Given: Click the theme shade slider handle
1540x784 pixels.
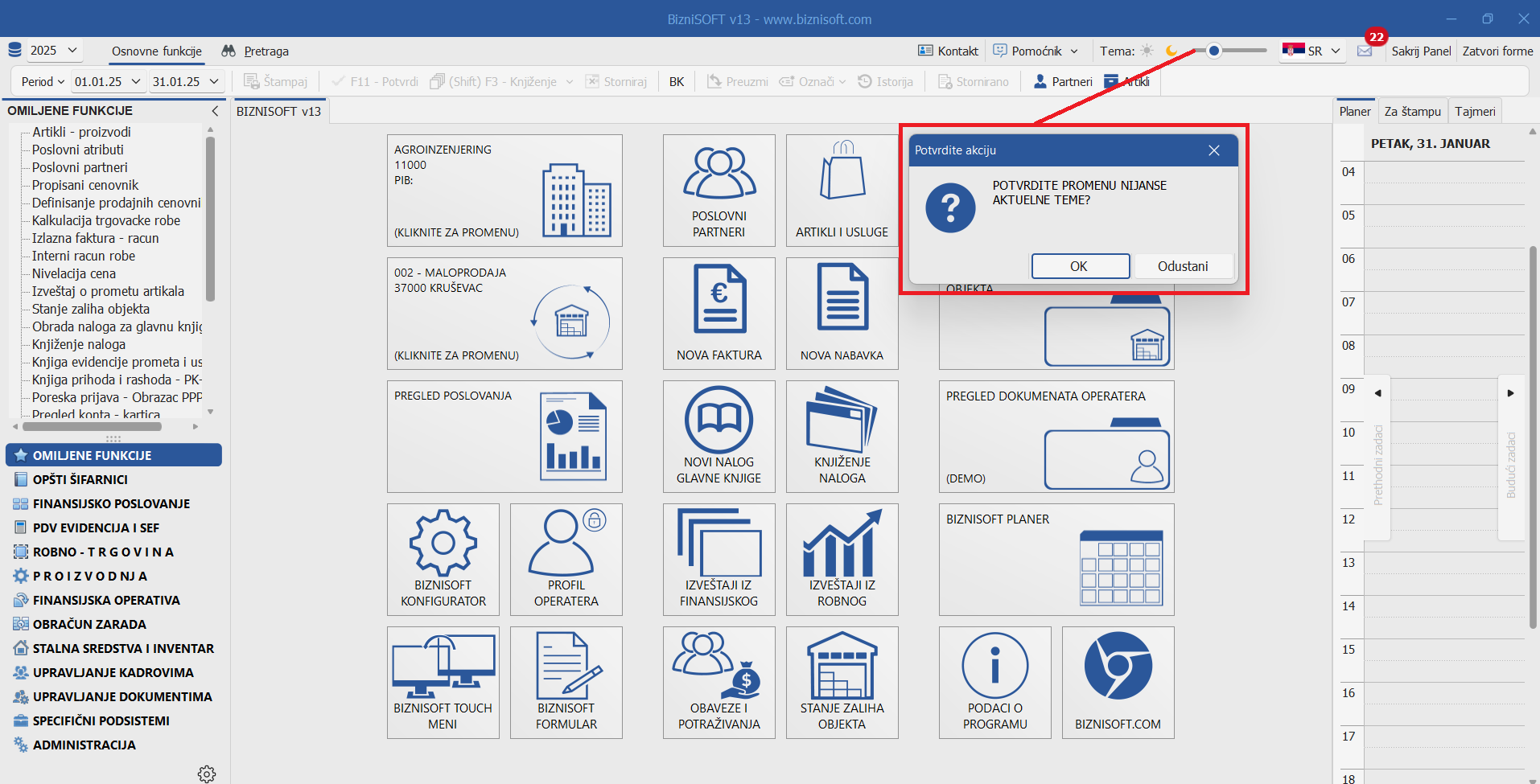Looking at the screenshot, I should pyautogui.click(x=1214, y=51).
